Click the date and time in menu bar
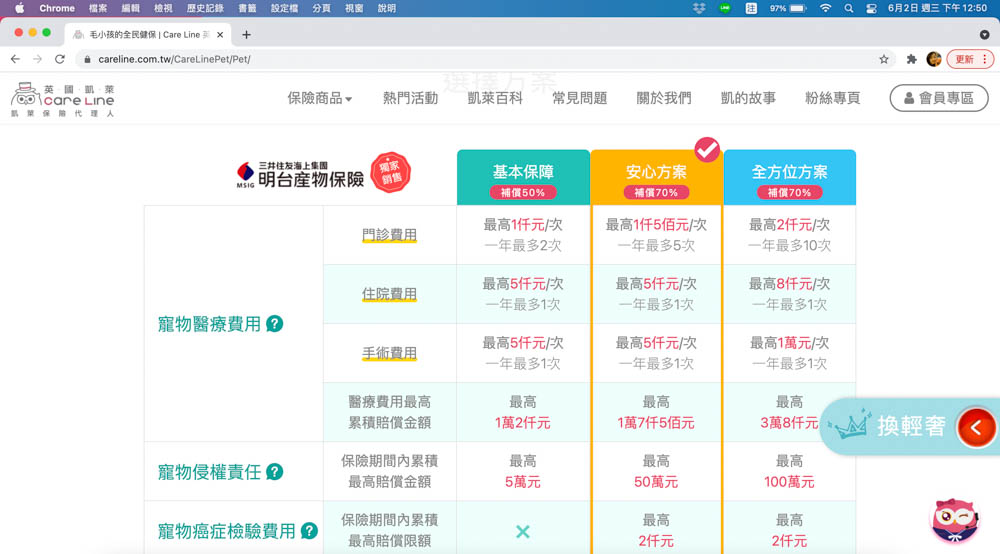This screenshot has height=554, width=1000. click(938, 8)
